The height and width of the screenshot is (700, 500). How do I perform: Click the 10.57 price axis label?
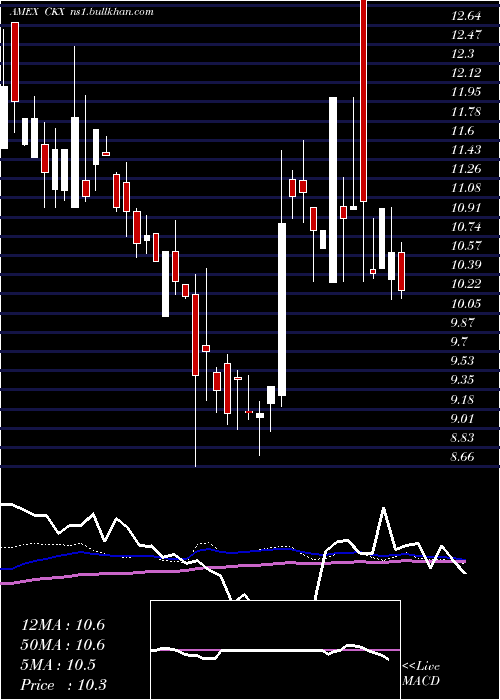click(x=466, y=246)
